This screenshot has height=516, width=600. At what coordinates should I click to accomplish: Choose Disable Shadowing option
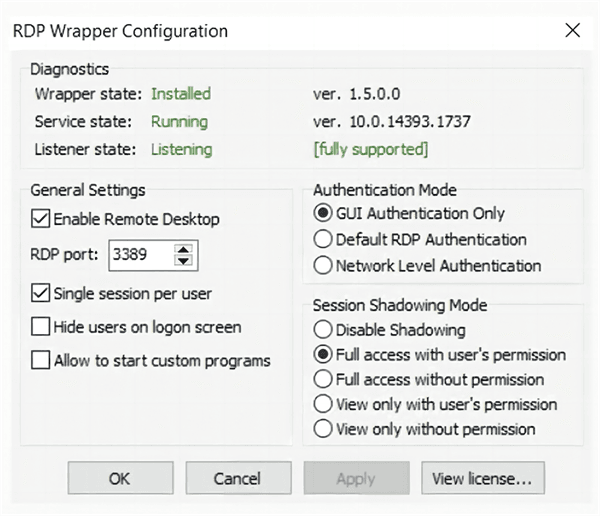tap(323, 329)
